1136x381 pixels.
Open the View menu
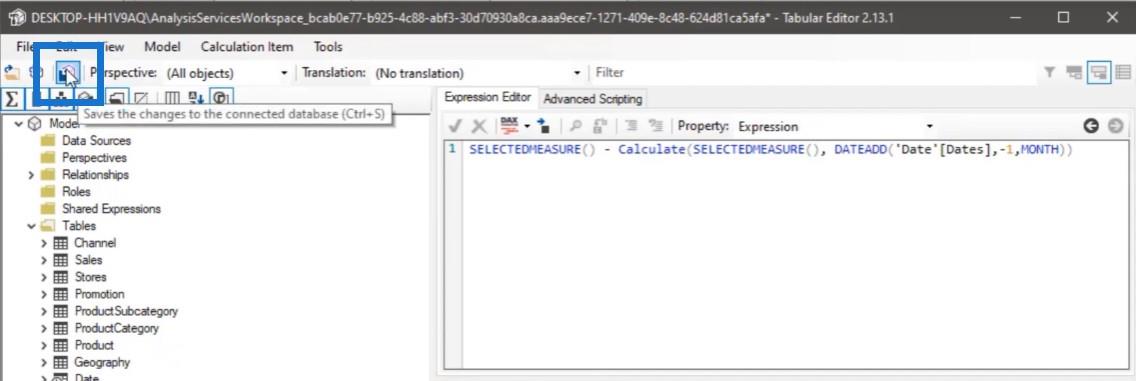click(112, 47)
